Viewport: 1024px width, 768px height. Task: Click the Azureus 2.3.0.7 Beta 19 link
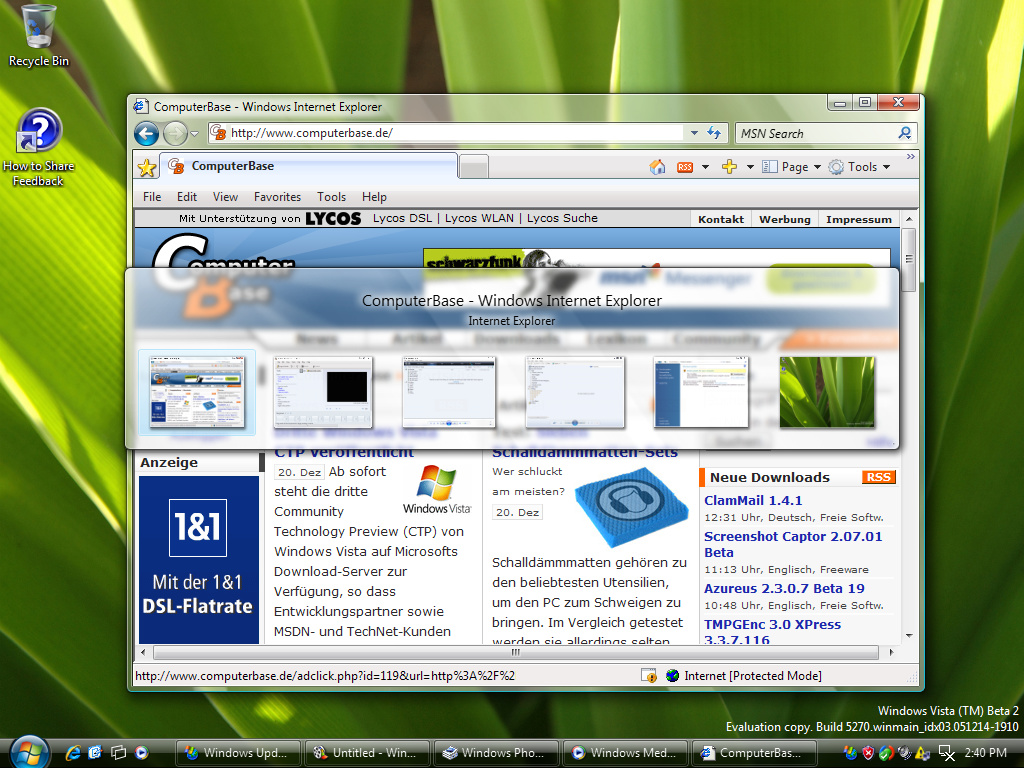[784, 588]
